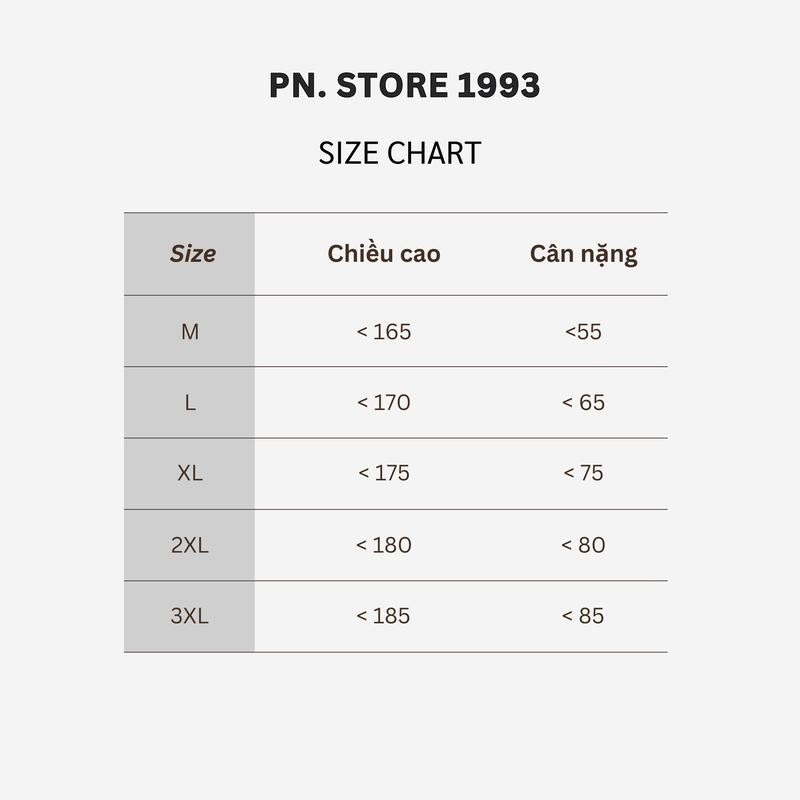This screenshot has width=800, height=800.
Task: Click the PN. STORE 1993 title
Action: point(404,86)
